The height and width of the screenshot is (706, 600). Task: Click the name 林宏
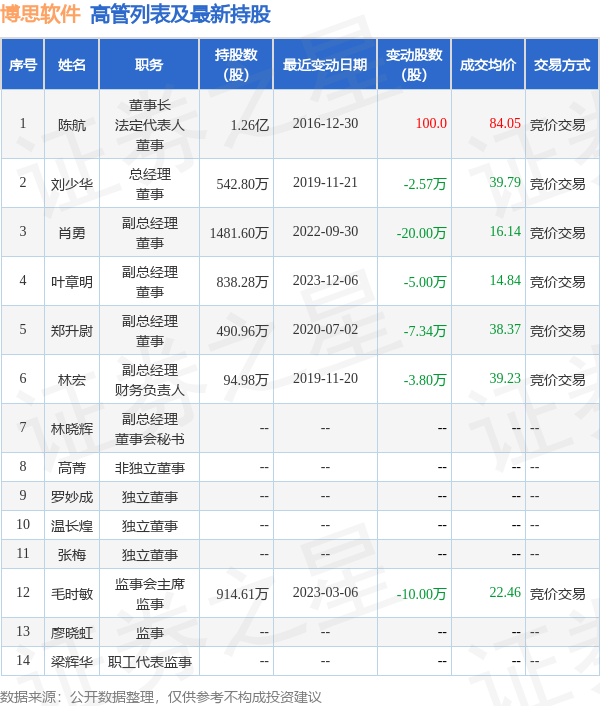point(72,380)
